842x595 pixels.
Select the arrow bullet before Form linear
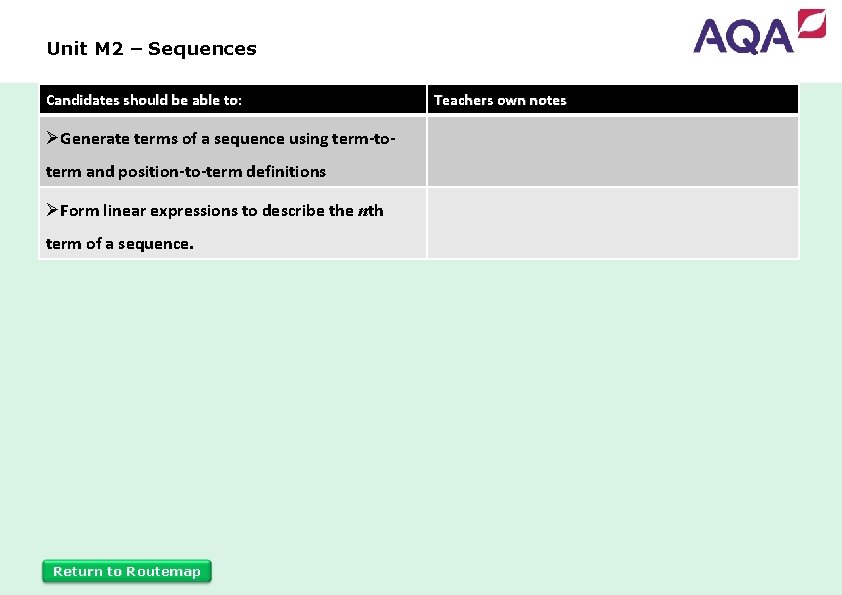(52, 210)
